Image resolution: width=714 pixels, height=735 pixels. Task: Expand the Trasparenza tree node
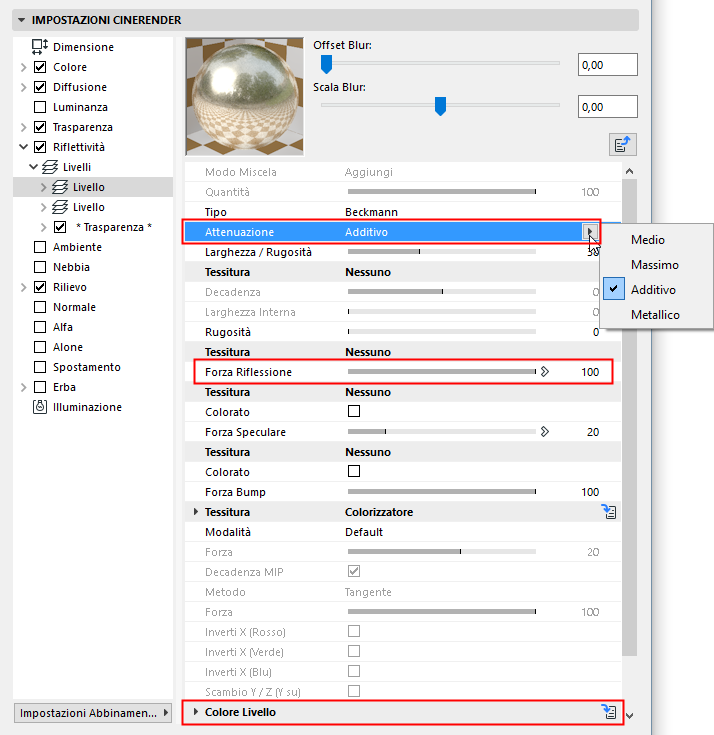pyautogui.click(x=23, y=127)
